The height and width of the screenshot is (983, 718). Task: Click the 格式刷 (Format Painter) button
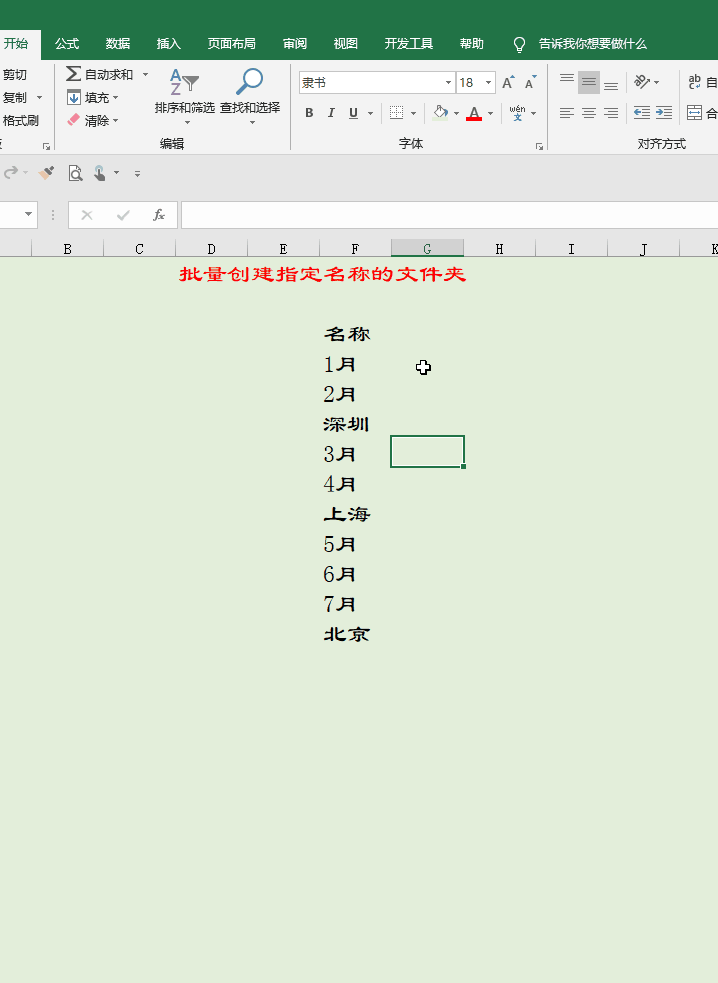[x=20, y=120]
